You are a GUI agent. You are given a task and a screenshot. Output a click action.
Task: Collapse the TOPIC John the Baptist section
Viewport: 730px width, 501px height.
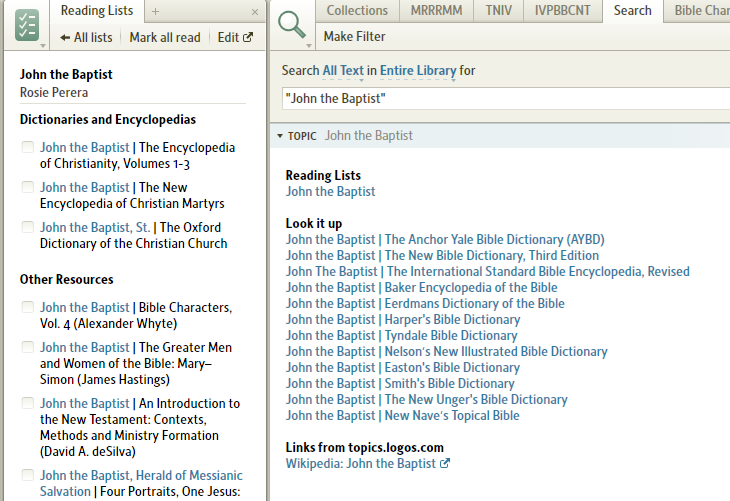pos(280,136)
